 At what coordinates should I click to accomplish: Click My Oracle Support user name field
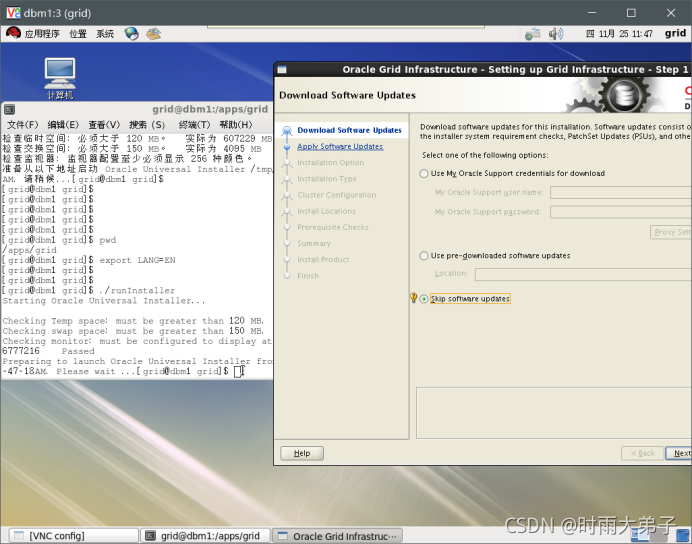tap(621, 192)
